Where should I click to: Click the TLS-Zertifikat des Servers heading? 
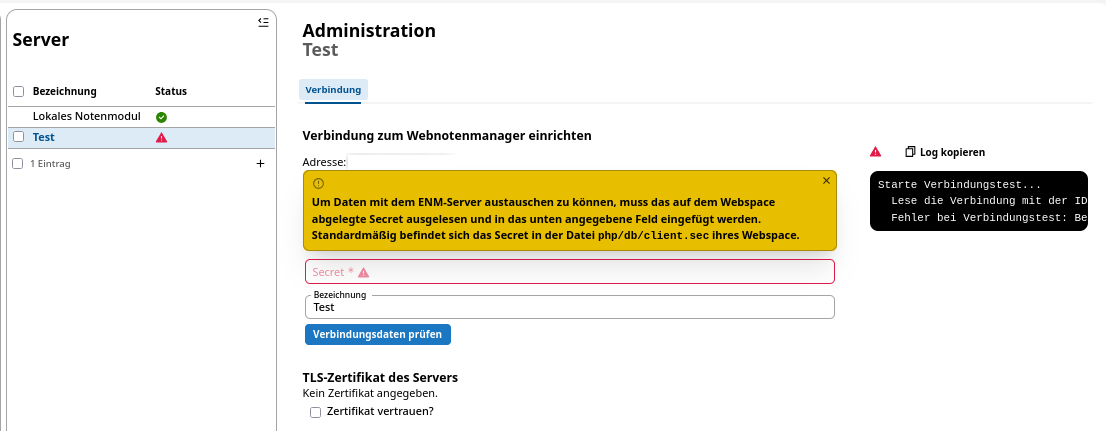[380, 377]
